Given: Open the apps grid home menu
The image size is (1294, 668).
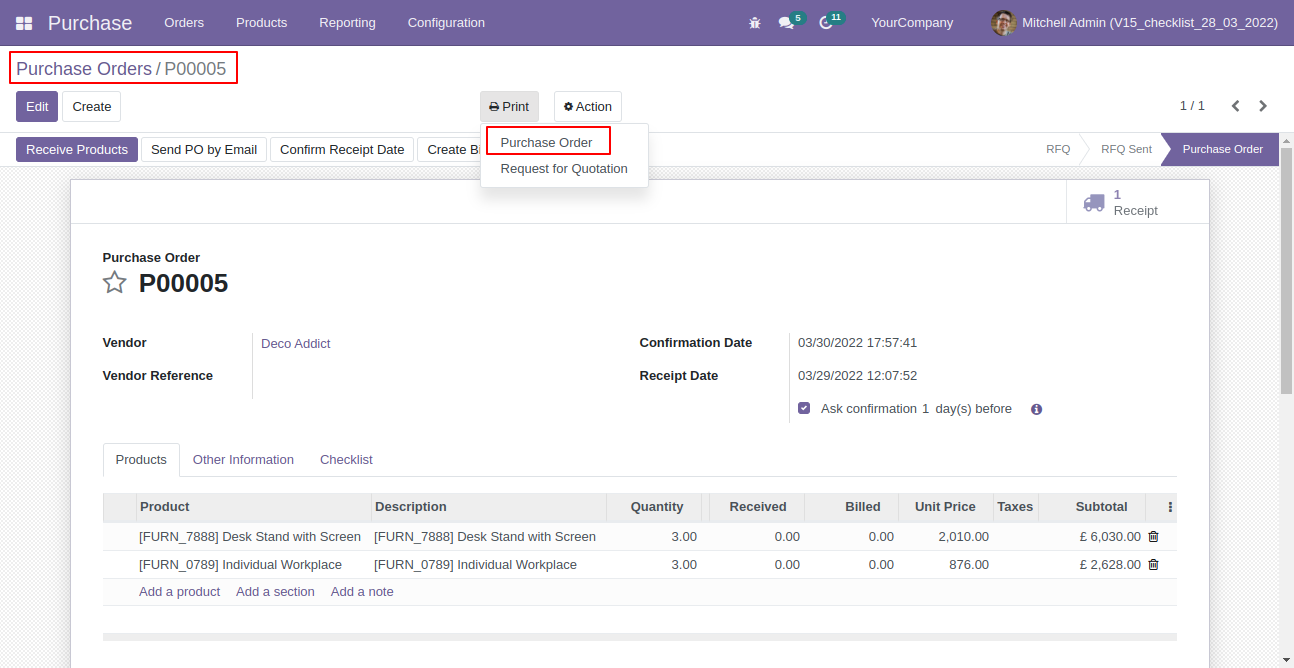Looking at the screenshot, I should pyautogui.click(x=24, y=23).
